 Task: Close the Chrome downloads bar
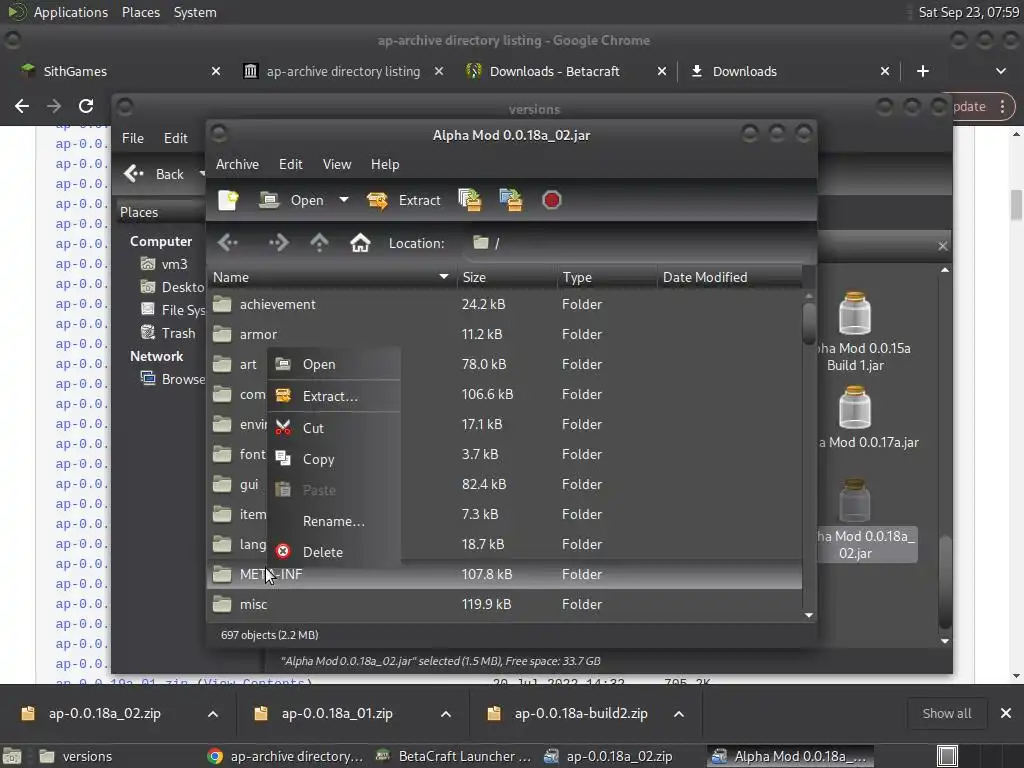1006,714
